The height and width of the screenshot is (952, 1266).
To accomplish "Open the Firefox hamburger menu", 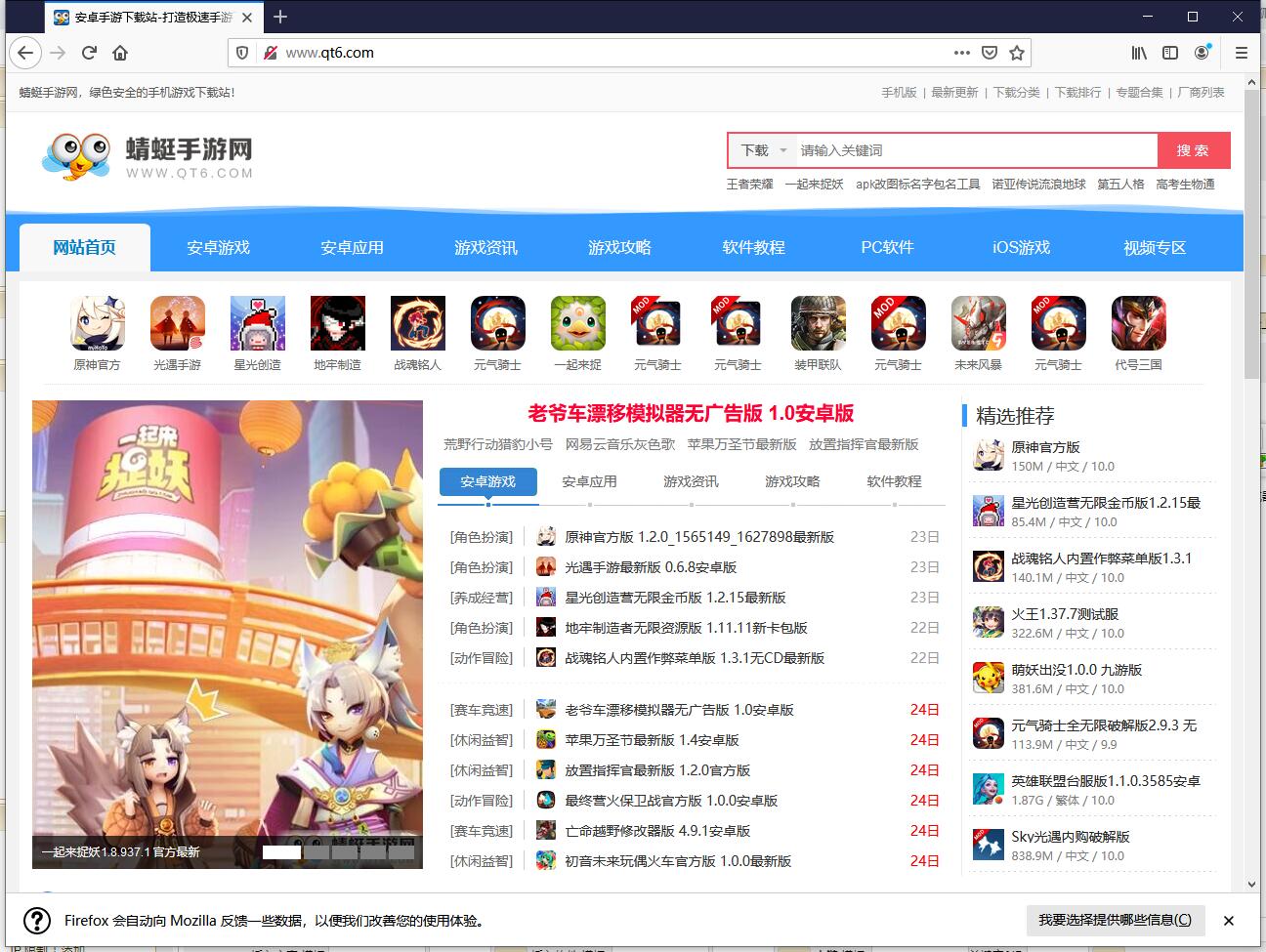I will tap(1242, 53).
